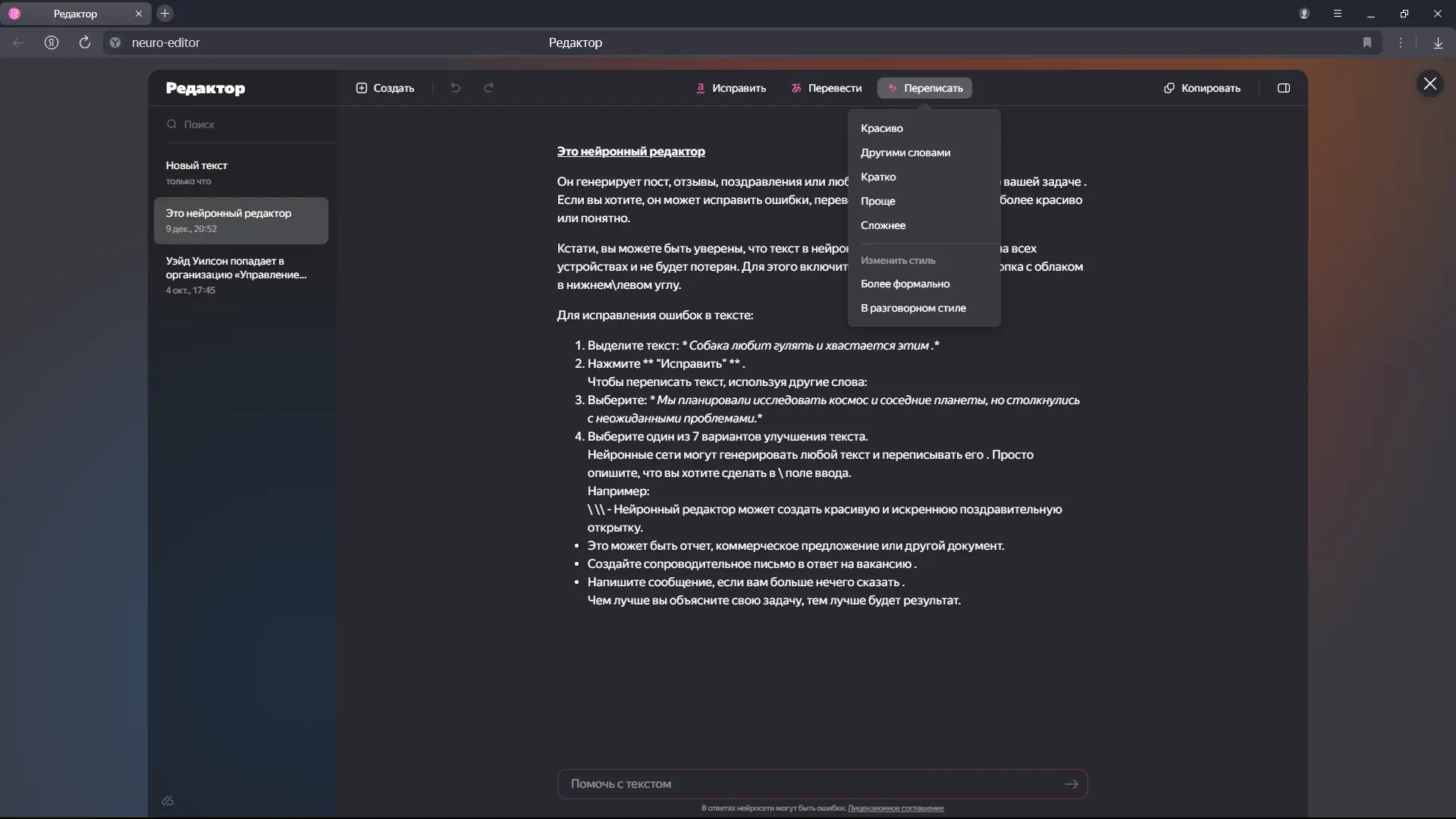Viewport: 1456px width, 819px height.
Task: Open browser downloads icon
Action: point(1437,42)
